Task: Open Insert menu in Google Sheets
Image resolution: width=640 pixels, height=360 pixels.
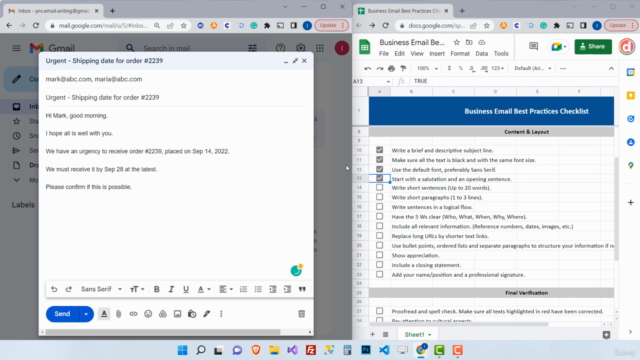Action: pyautogui.click(x=437, y=53)
